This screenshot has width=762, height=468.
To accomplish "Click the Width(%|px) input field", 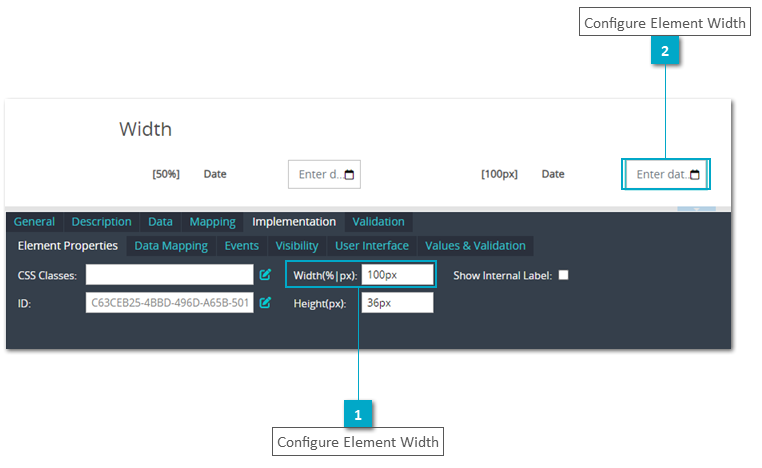I will point(398,275).
